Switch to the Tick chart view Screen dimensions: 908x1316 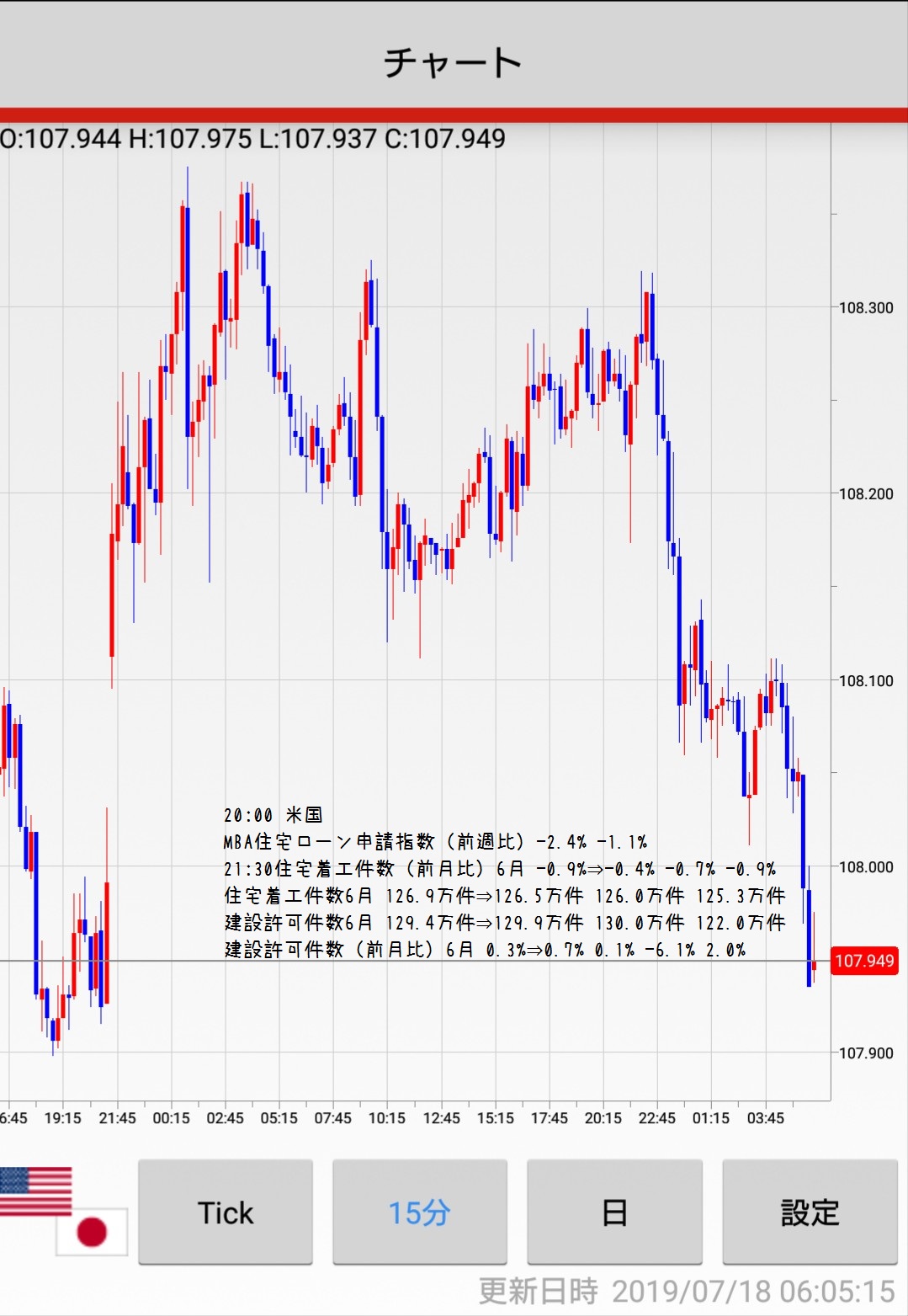[226, 1212]
